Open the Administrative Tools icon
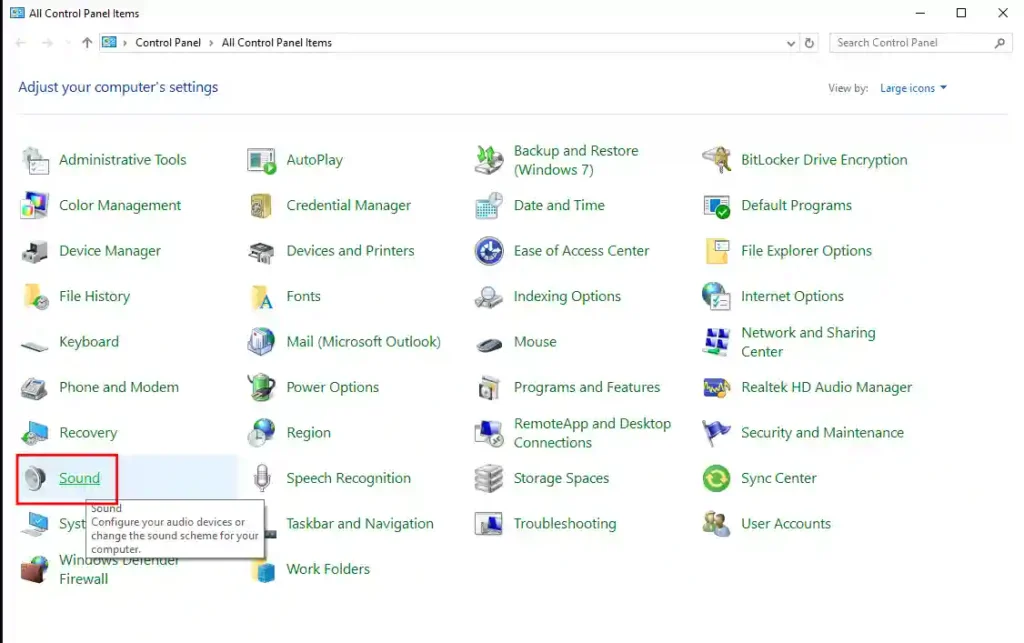 (x=35, y=161)
